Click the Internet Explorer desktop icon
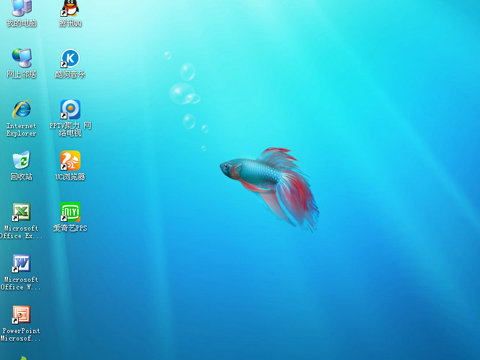The height and width of the screenshot is (360, 480). (x=22, y=109)
